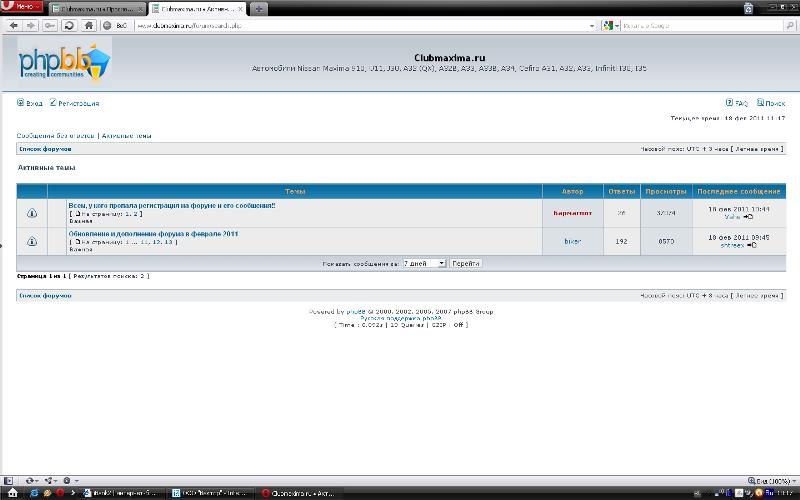This screenshot has width=800, height=500.
Task: Jump to latest post by shtirees
Action: coord(751,245)
